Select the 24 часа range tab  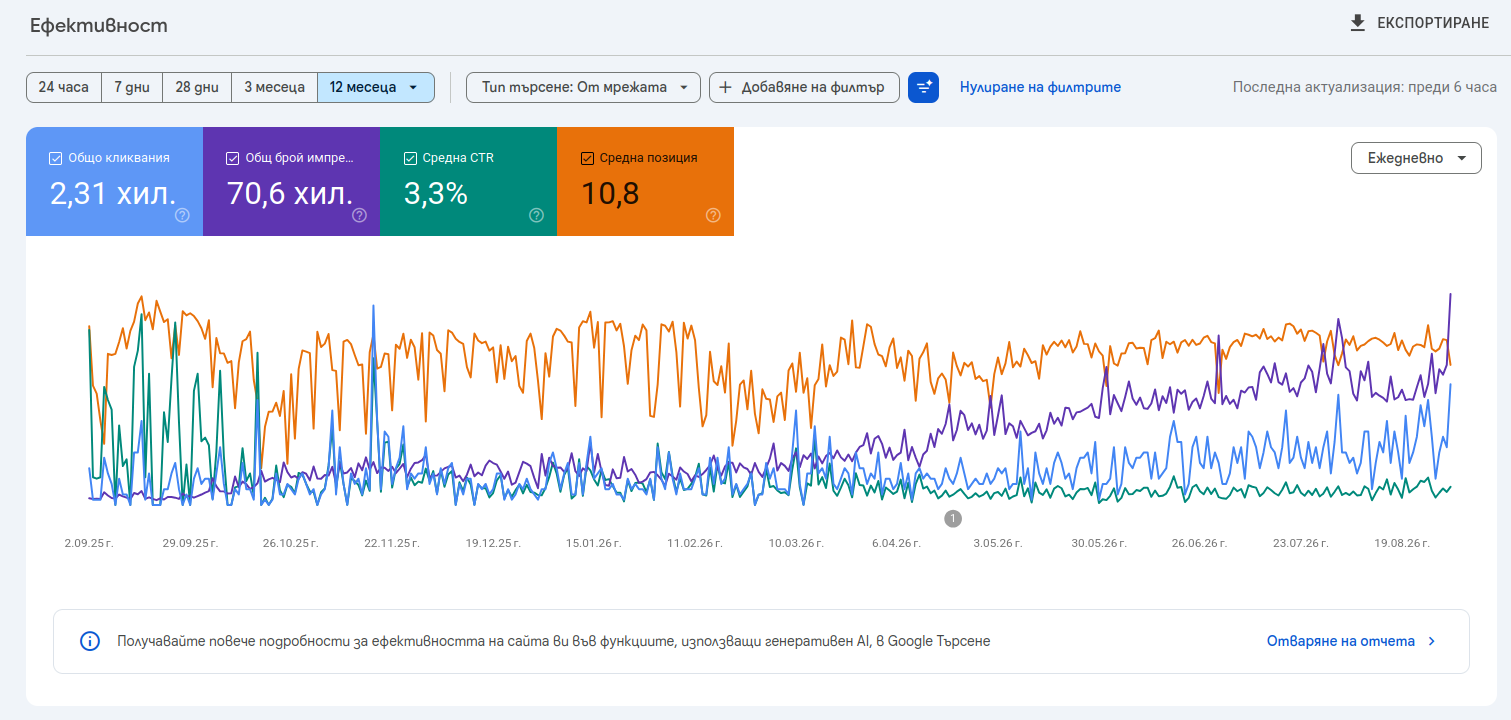64,87
